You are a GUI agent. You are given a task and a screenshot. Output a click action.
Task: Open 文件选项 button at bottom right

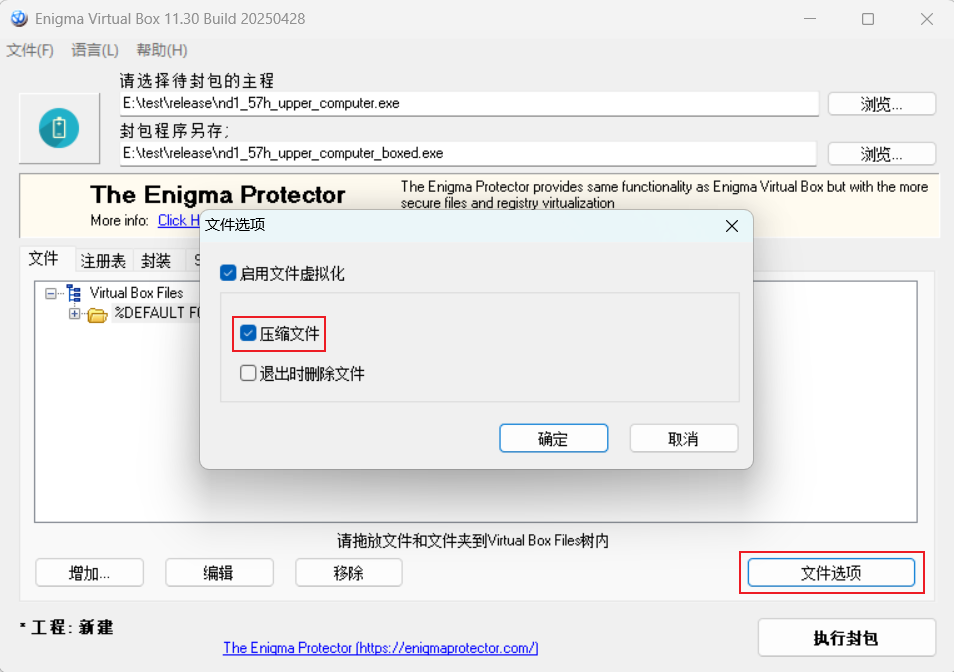831,573
